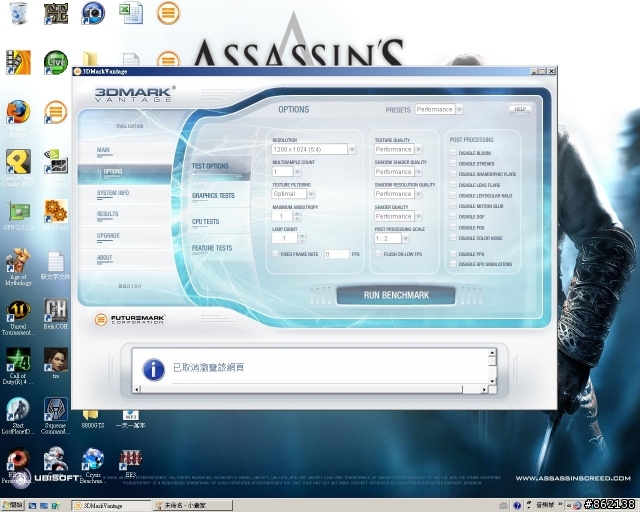Screen dimensions: 640x512
Task: Open the film strip media shortcut icon
Action: coord(18,62)
